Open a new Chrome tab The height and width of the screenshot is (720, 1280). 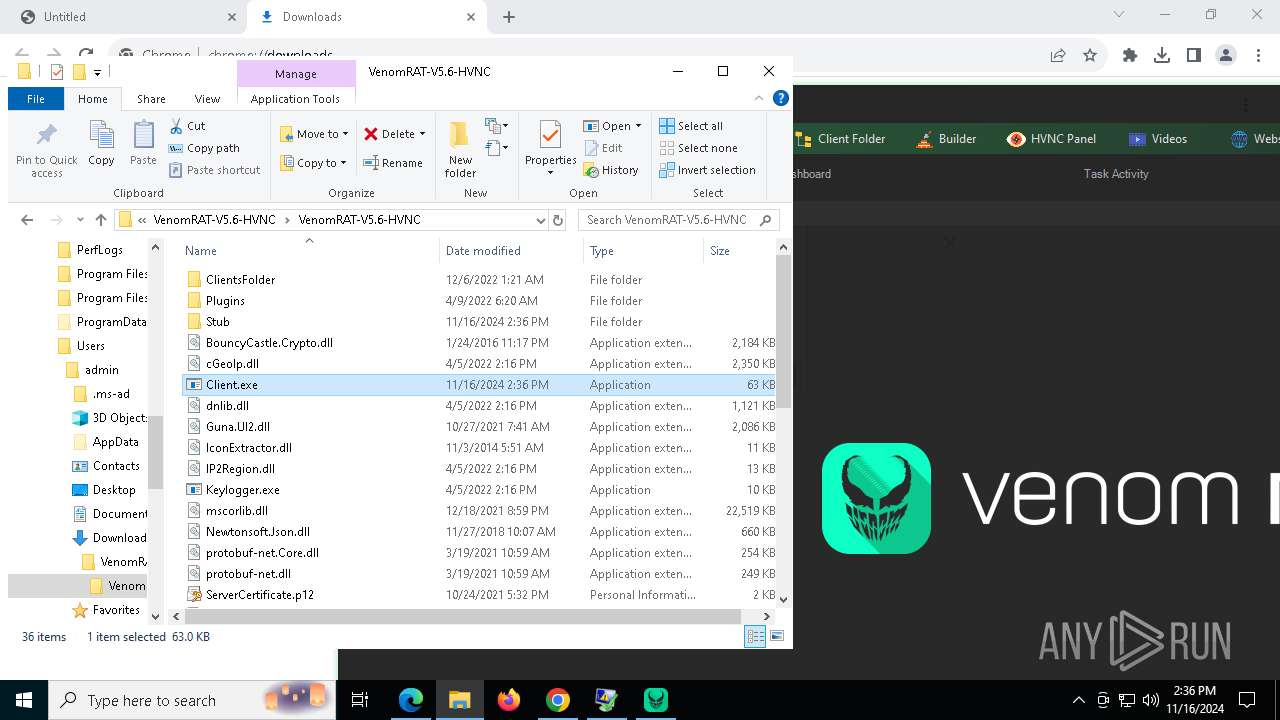pos(509,17)
